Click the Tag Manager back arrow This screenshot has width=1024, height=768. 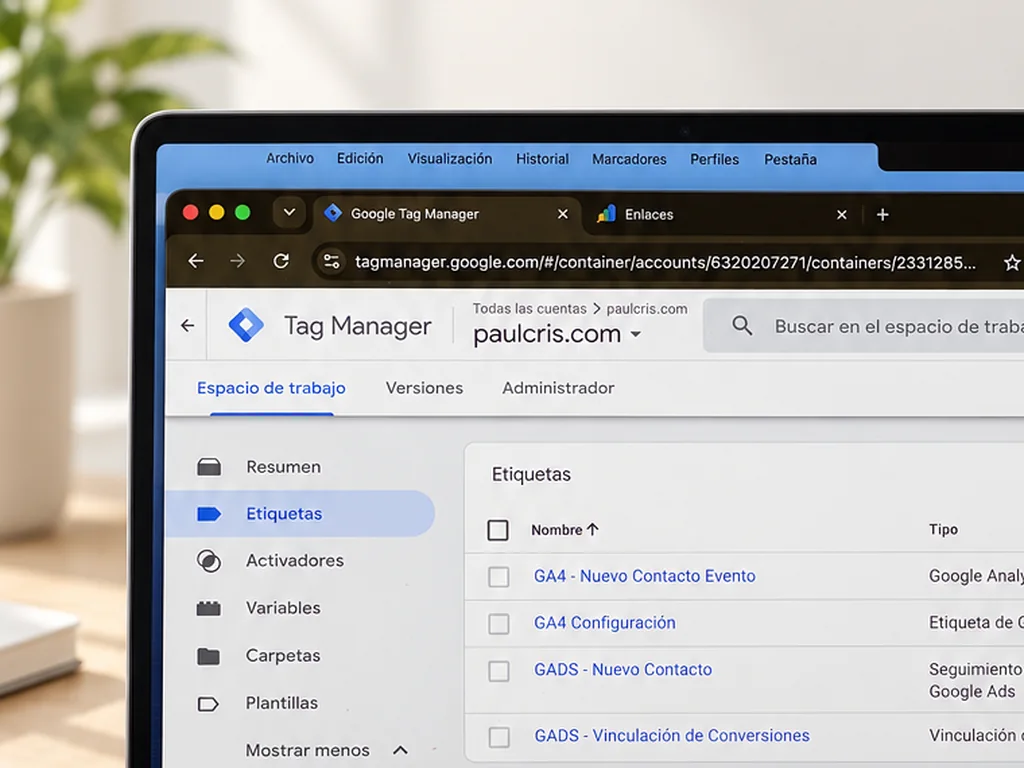point(187,325)
